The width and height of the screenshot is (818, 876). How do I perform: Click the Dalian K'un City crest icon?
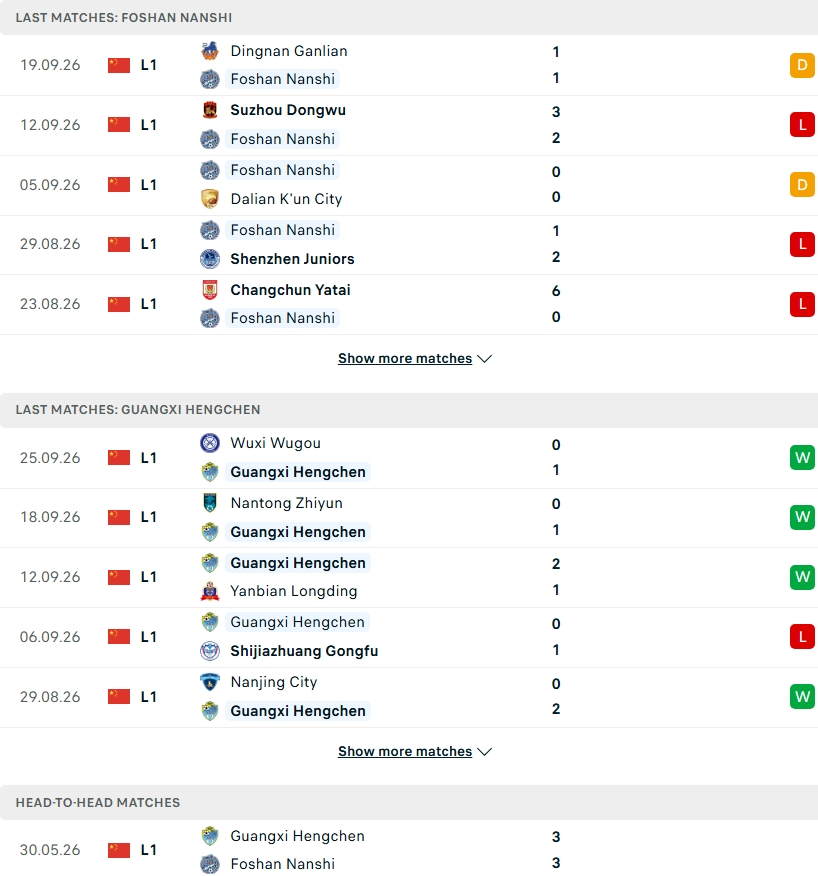click(x=210, y=199)
